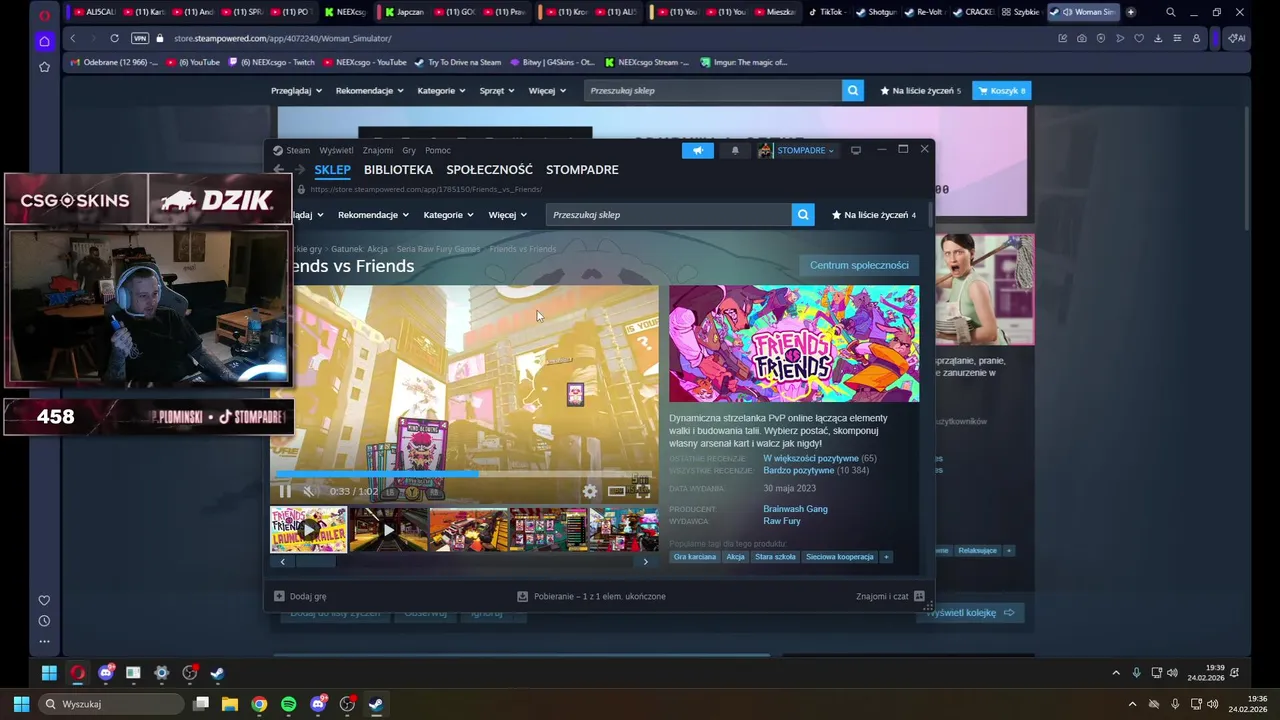Expand Kategorie dropdown in Steam client

pos(448,215)
